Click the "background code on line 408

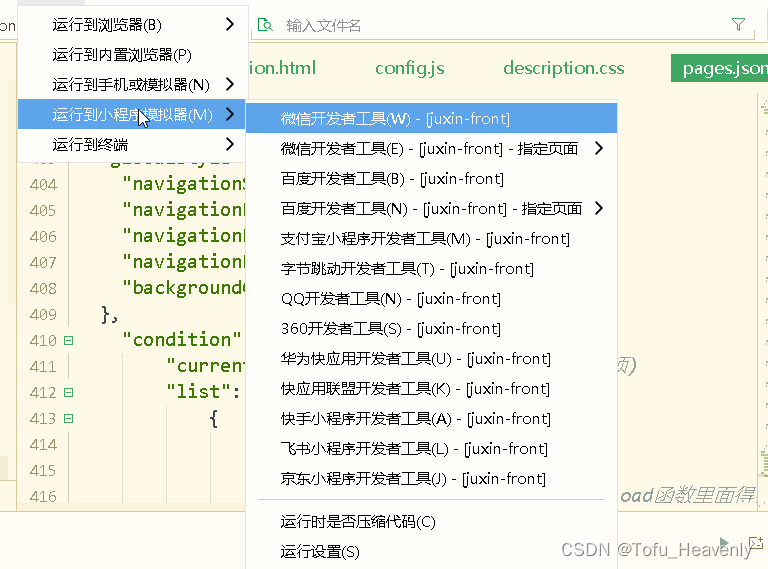[x=183, y=288]
